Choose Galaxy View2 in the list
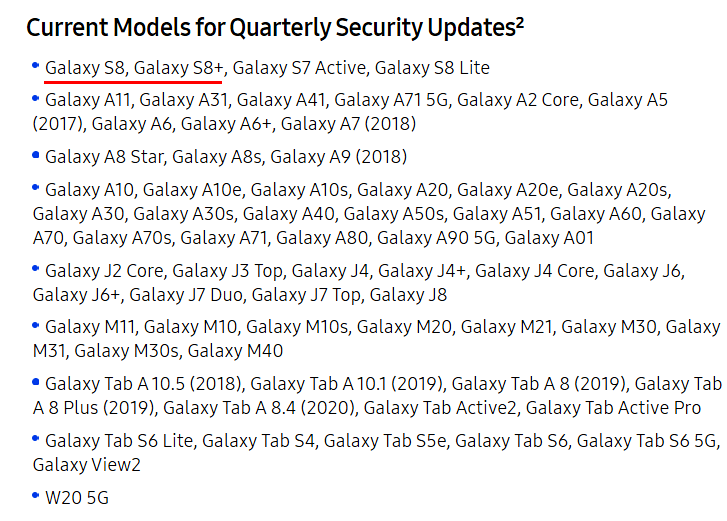The height and width of the screenshot is (521, 727). 87,465
